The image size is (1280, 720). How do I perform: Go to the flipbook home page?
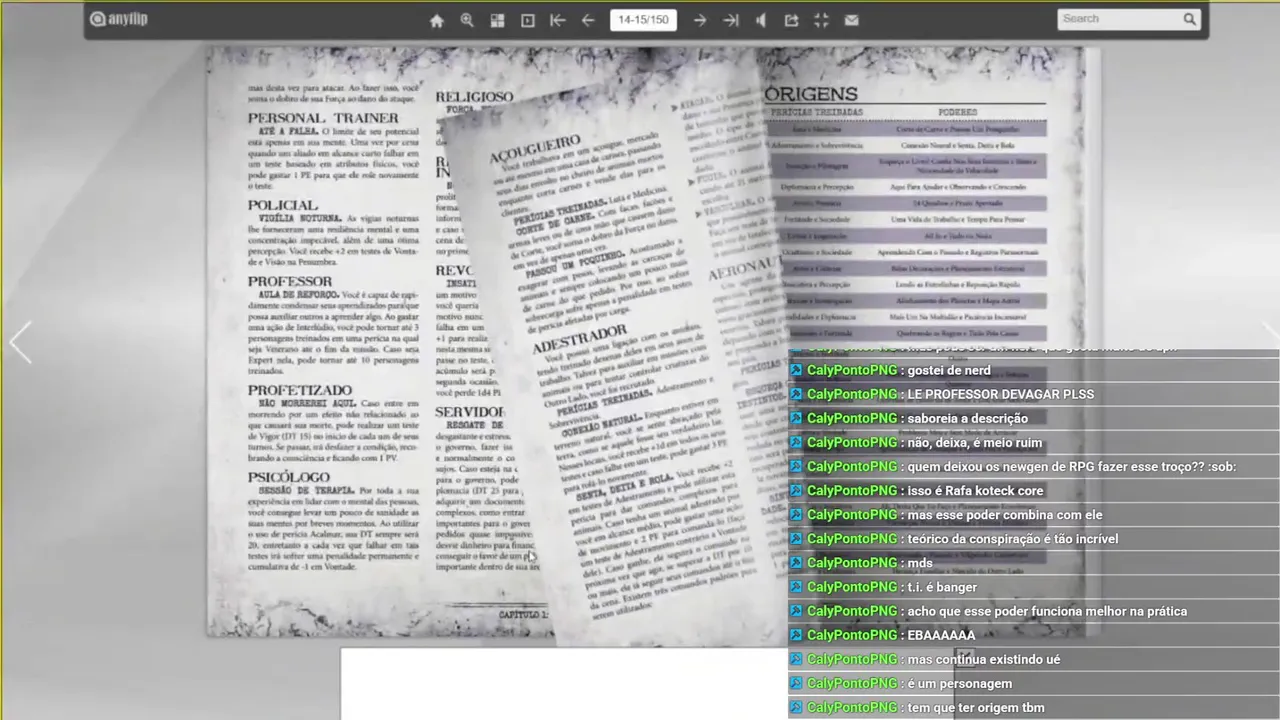pos(436,20)
